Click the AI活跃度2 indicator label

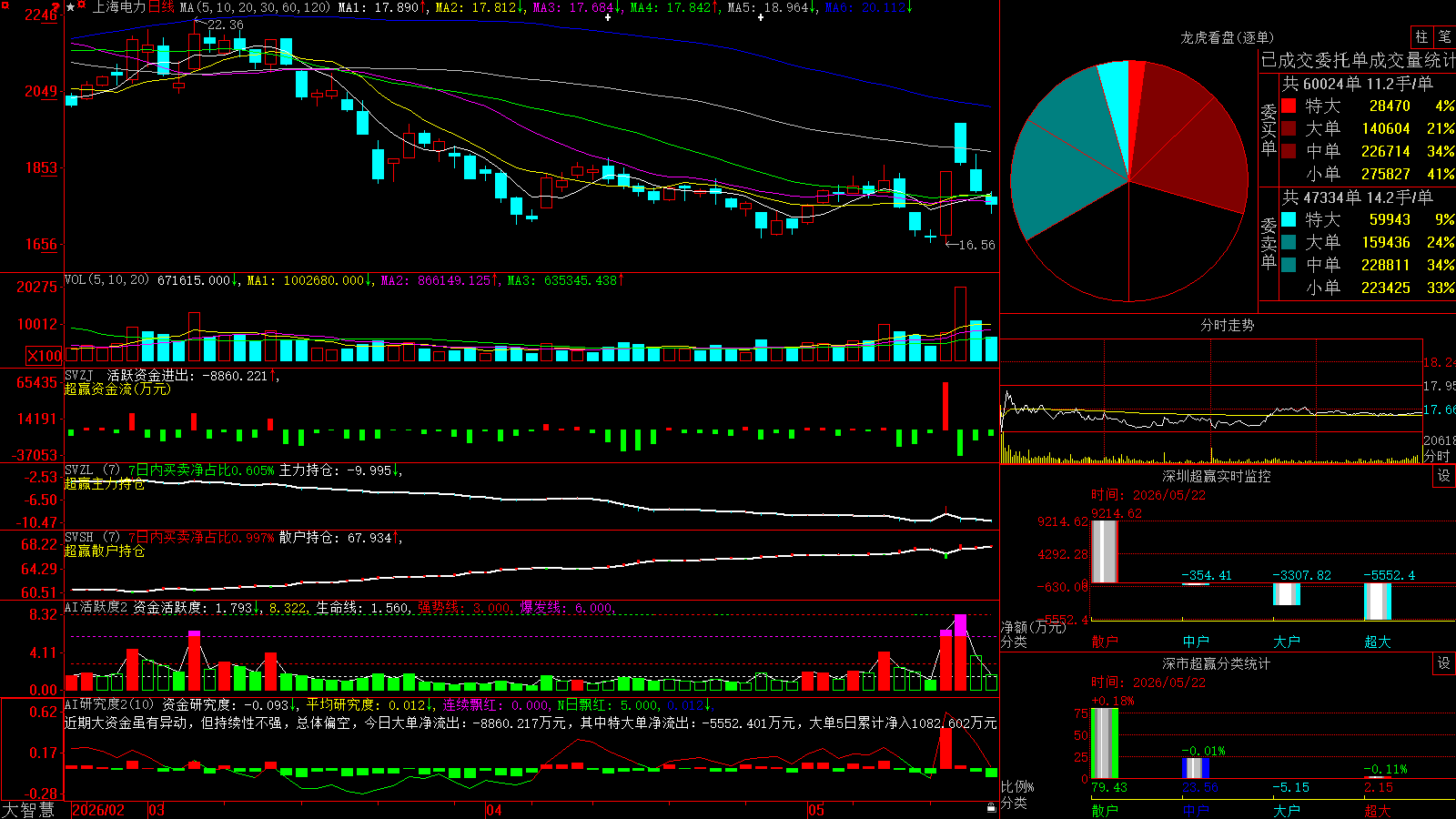[96, 607]
